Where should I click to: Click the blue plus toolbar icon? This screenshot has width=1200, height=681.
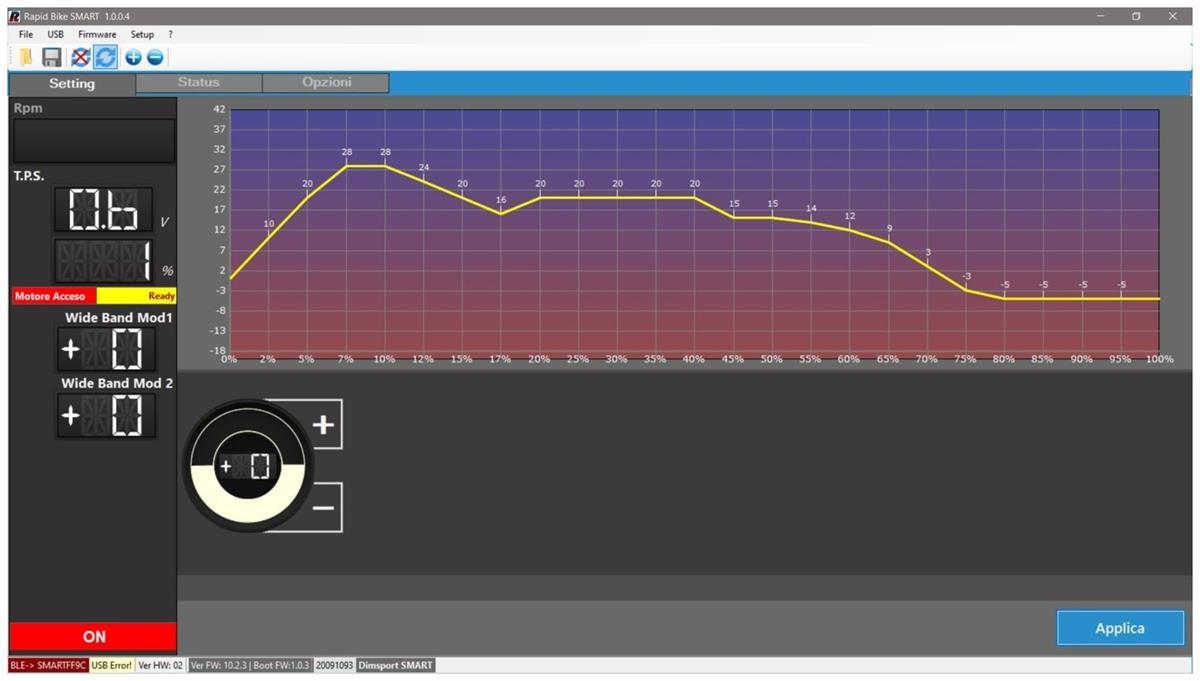pyautogui.click(x=133, y=57)
